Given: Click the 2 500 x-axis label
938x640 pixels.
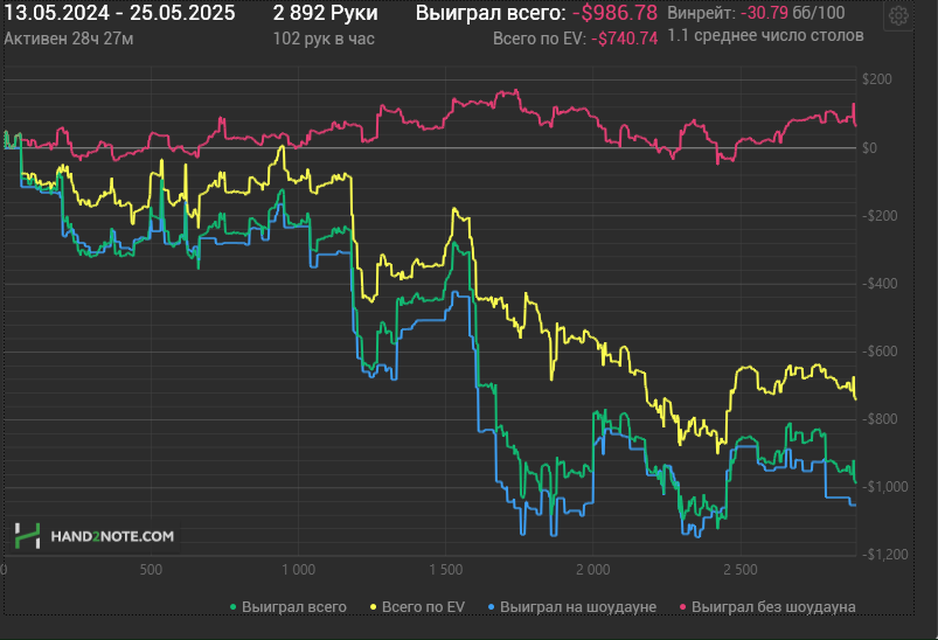Looking at the screenshot, I should click(x=741, y=570).
